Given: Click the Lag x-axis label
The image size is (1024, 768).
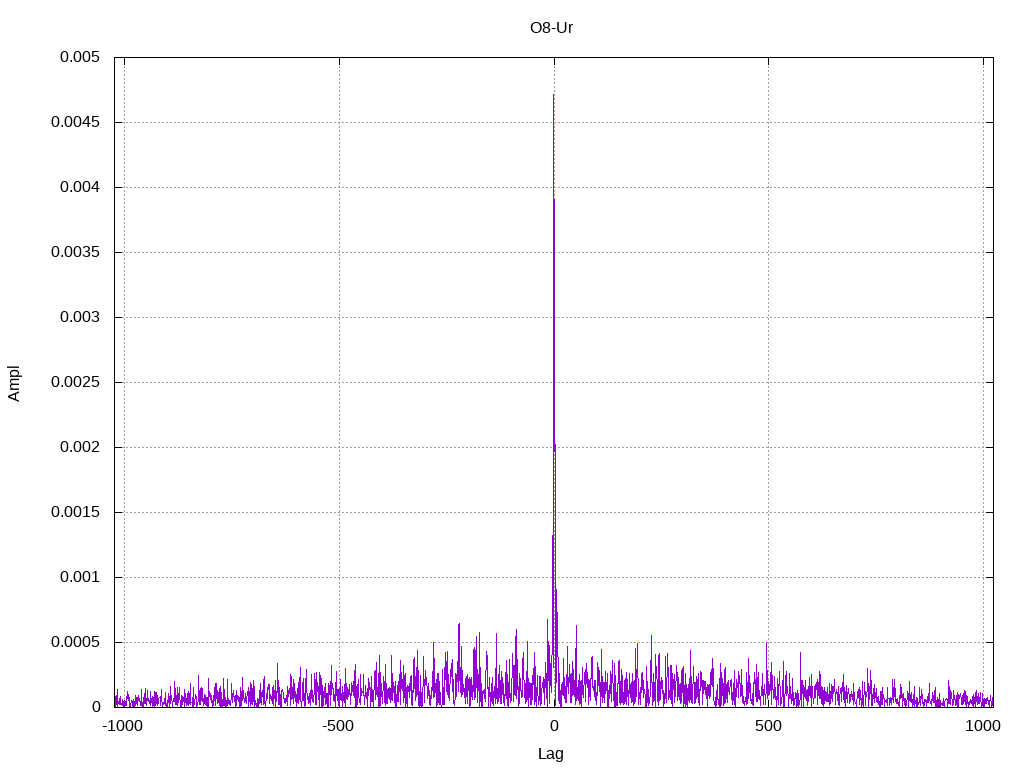Looking at the screenshot, I should click(551, 754).
